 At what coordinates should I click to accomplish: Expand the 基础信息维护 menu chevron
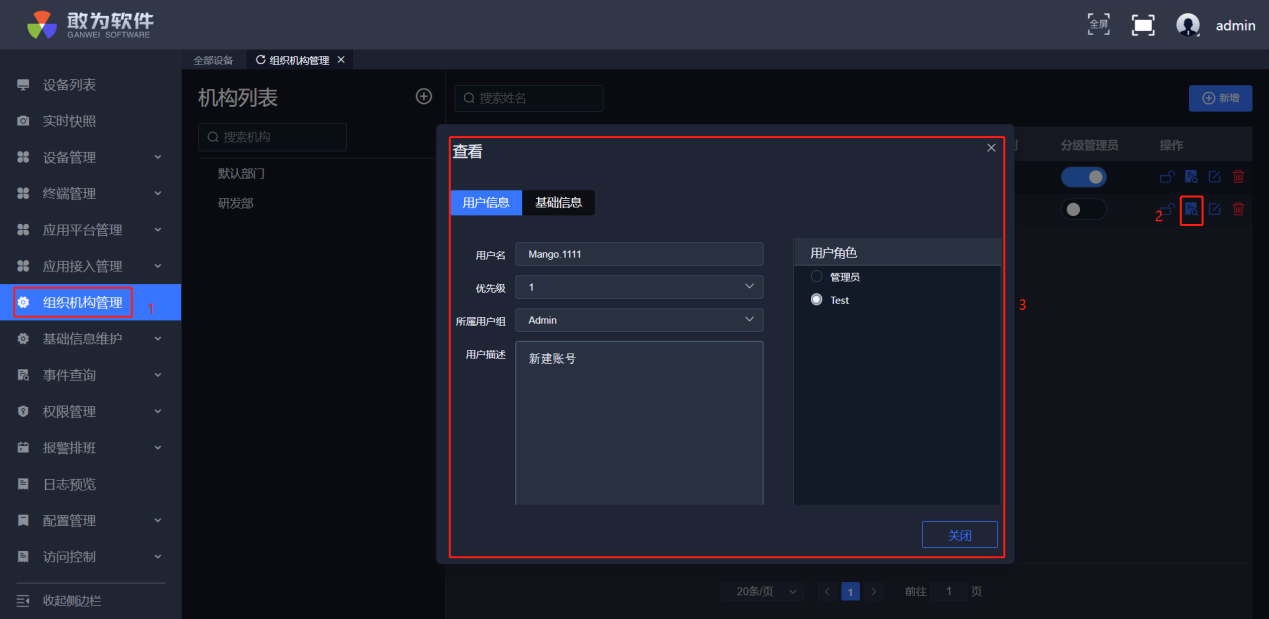158,338
